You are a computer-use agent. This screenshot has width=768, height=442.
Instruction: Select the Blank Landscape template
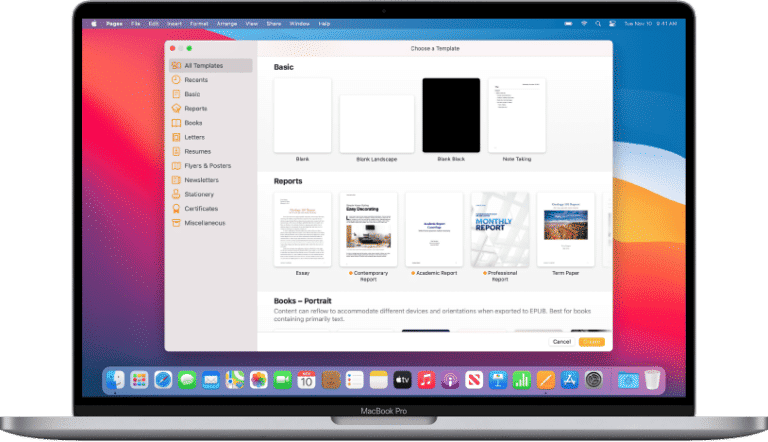point(377,124)
